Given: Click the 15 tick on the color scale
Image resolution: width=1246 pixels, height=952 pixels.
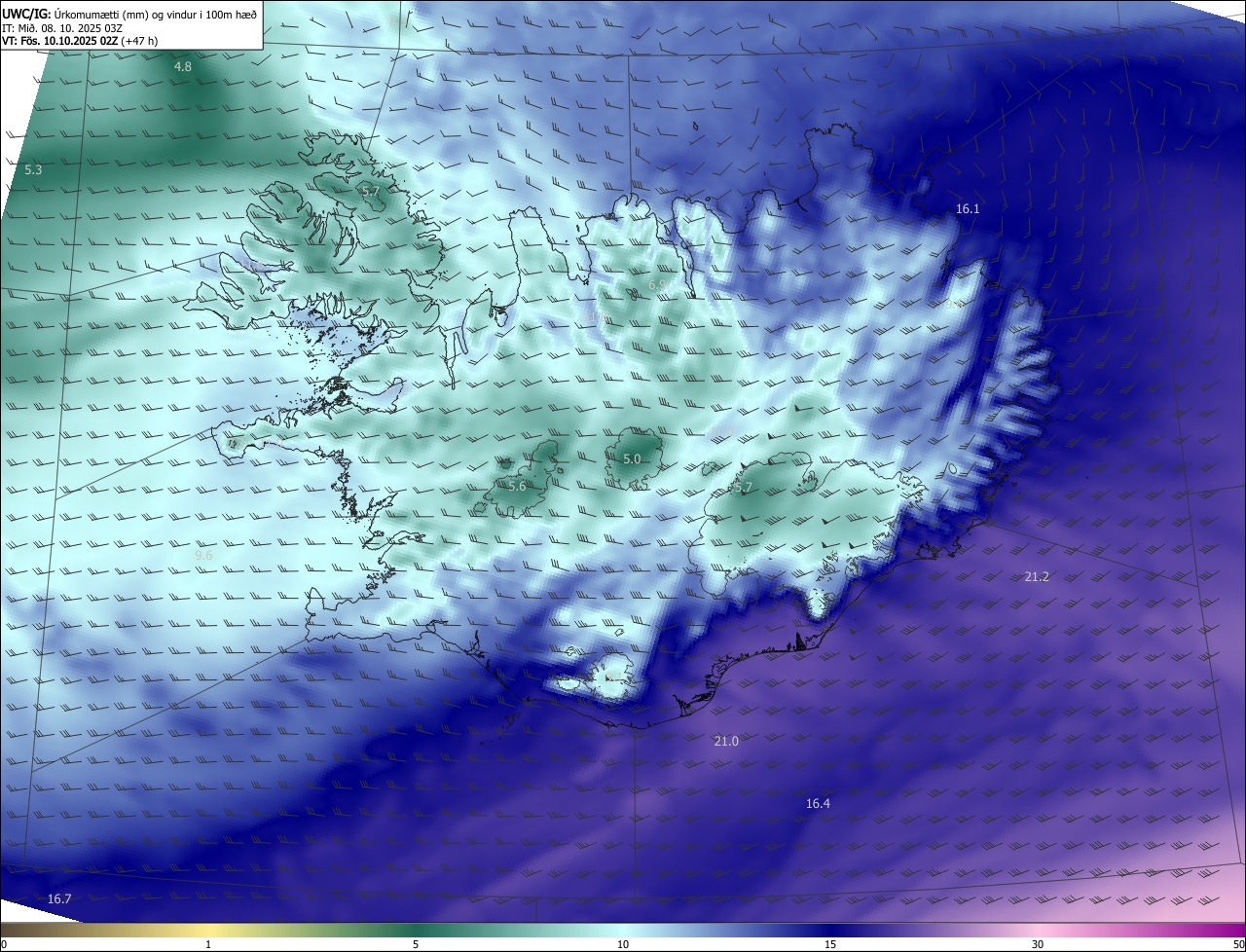Looking at the screenshot, I should click(x=830, y=944).
